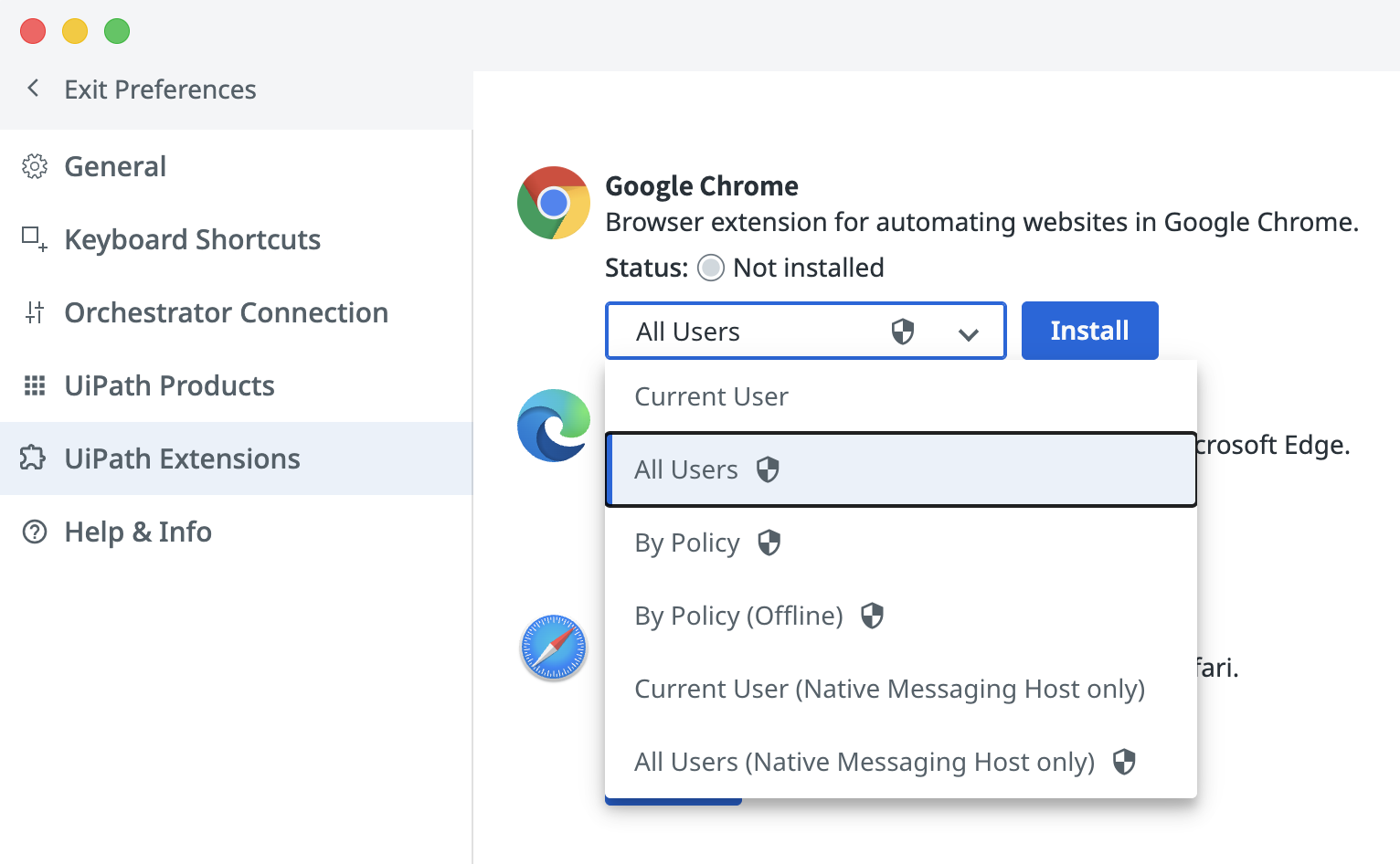Screen dimensions: 1400x864
Task: Open the General preferences section
Action: click(236, 166)
